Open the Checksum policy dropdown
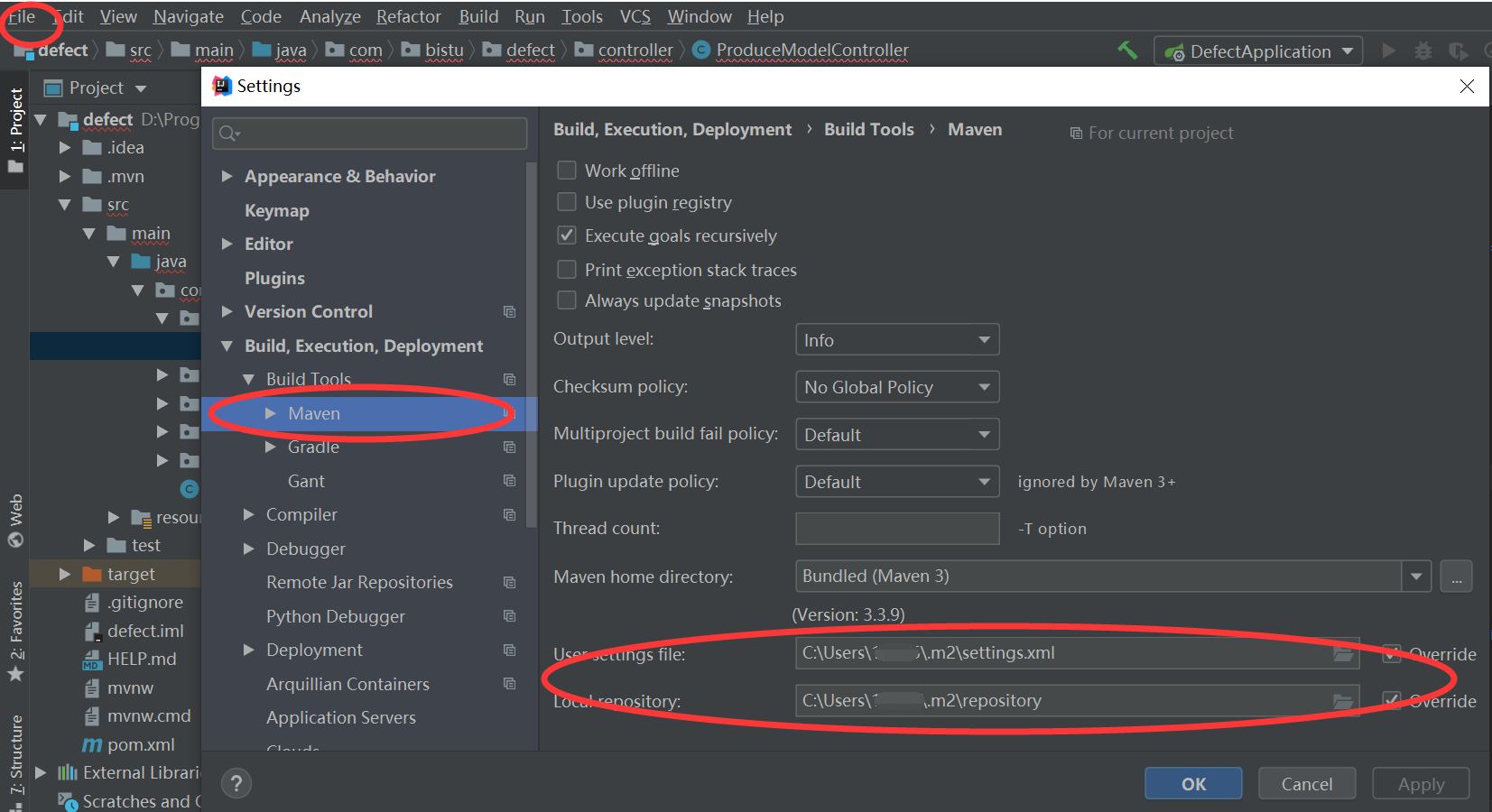This screenshot has height=812, width=1492. click(897, 387)
